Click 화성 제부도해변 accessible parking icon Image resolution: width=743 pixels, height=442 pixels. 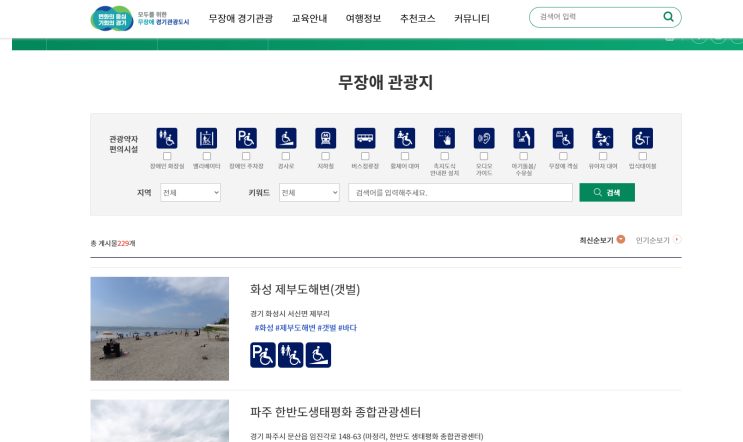[x=263, y=355]
